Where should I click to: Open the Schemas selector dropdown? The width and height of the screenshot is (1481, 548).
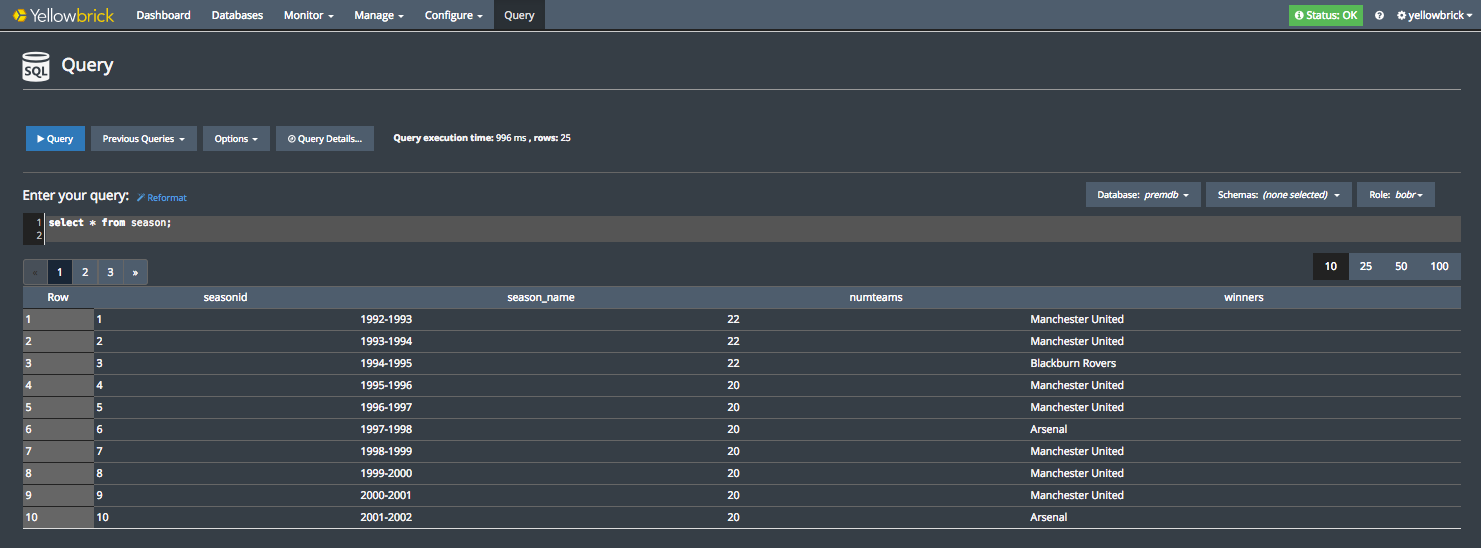pyautogui.click(x=1278, y=195)
